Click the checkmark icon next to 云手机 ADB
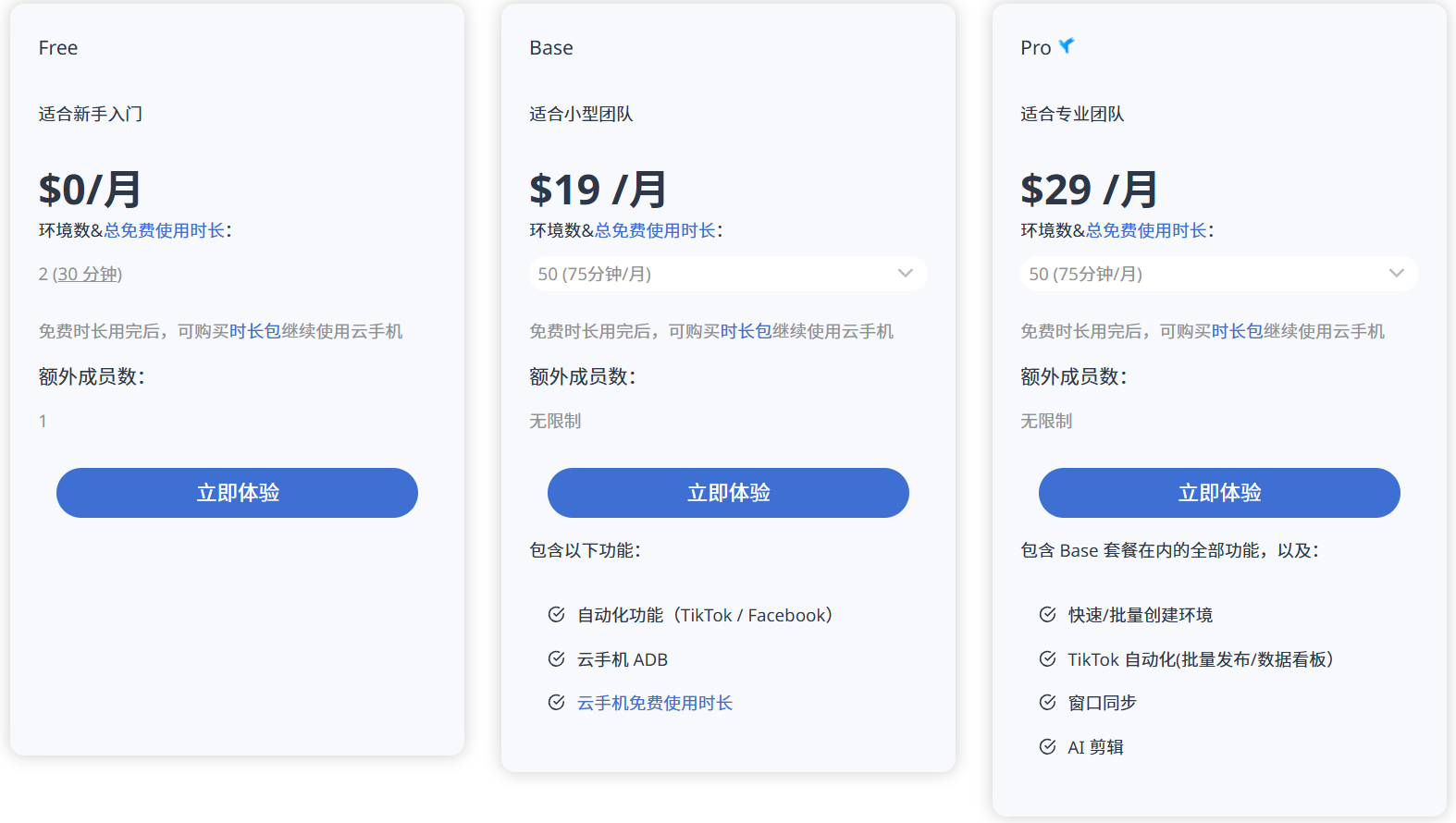Image resolution: width=1456 pixels, height=823 pixels. click(x=555, y=658)
